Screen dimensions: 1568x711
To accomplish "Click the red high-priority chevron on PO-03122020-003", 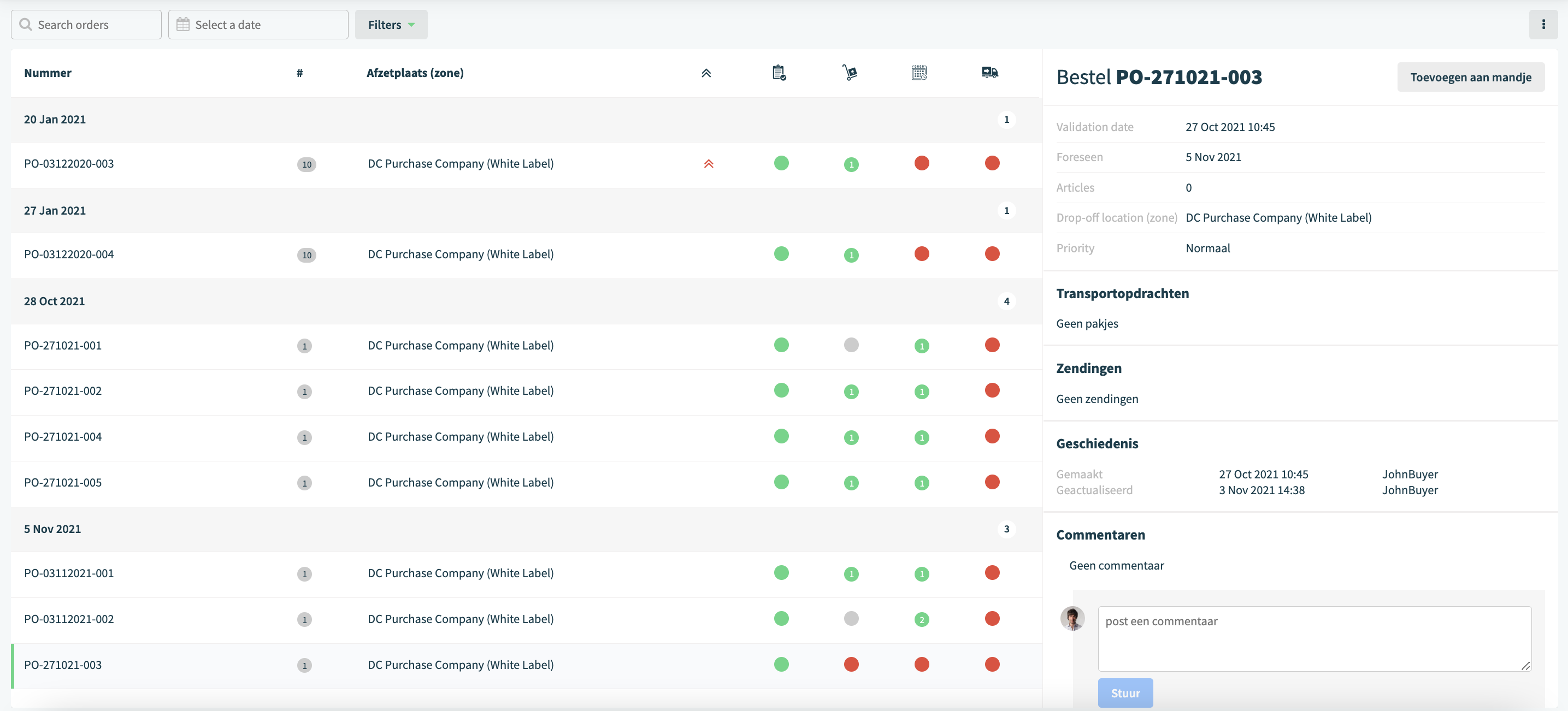I will click(x=709, y=164).
